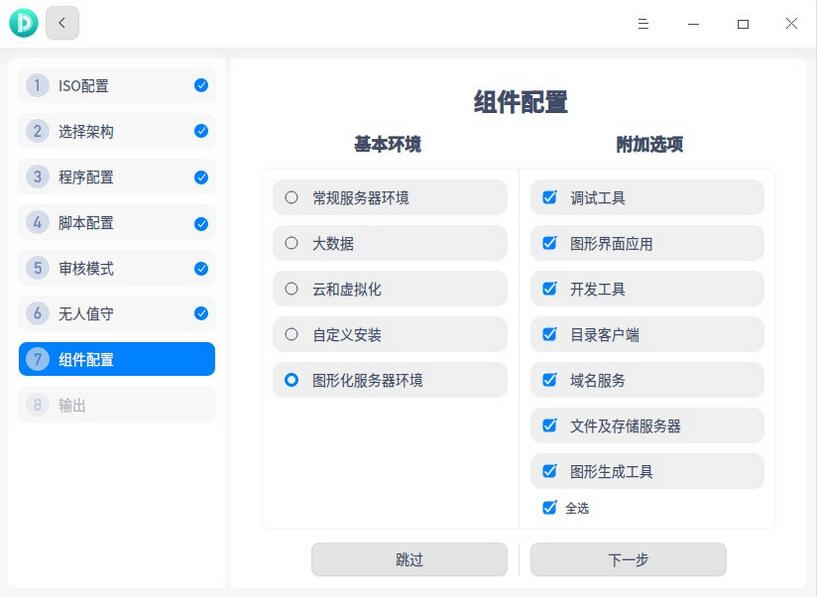Image resolution: width=817 pixels, height=597 pixels.
Task: Uncheck the 调试工具 checkbox
Action: [x=548, y=197]
